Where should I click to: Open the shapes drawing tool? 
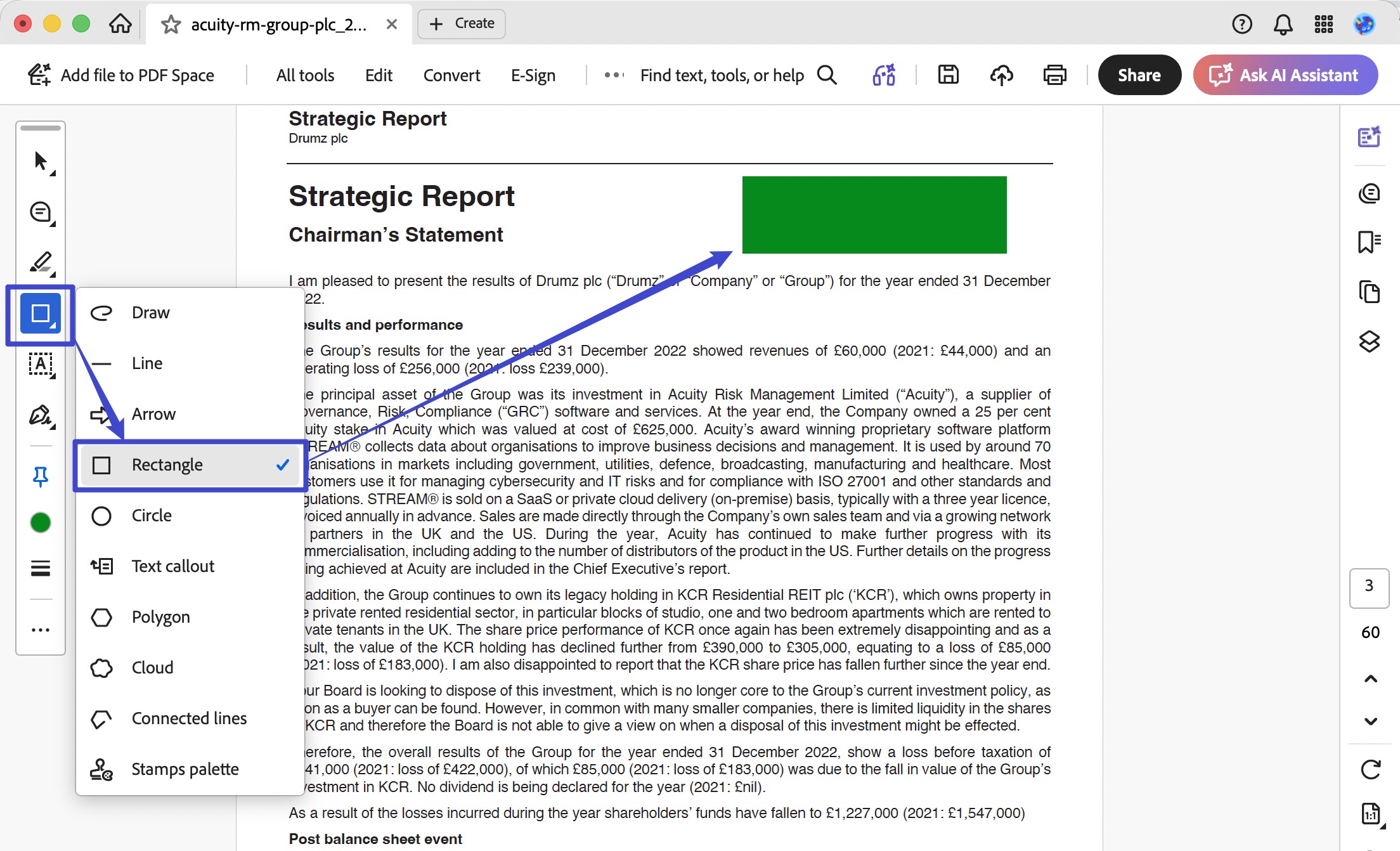41,313
